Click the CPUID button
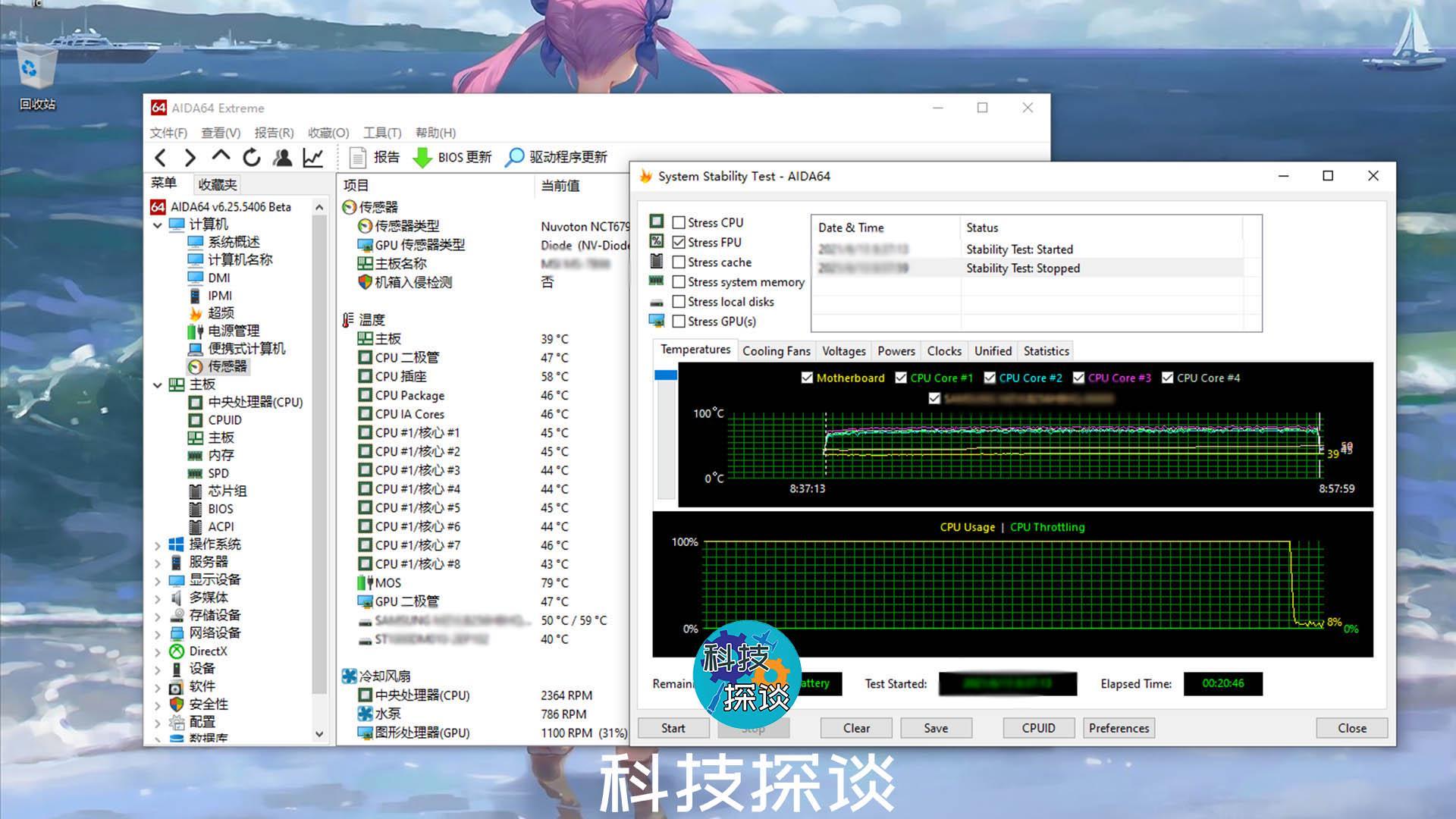 click(x=1038, y=728)
